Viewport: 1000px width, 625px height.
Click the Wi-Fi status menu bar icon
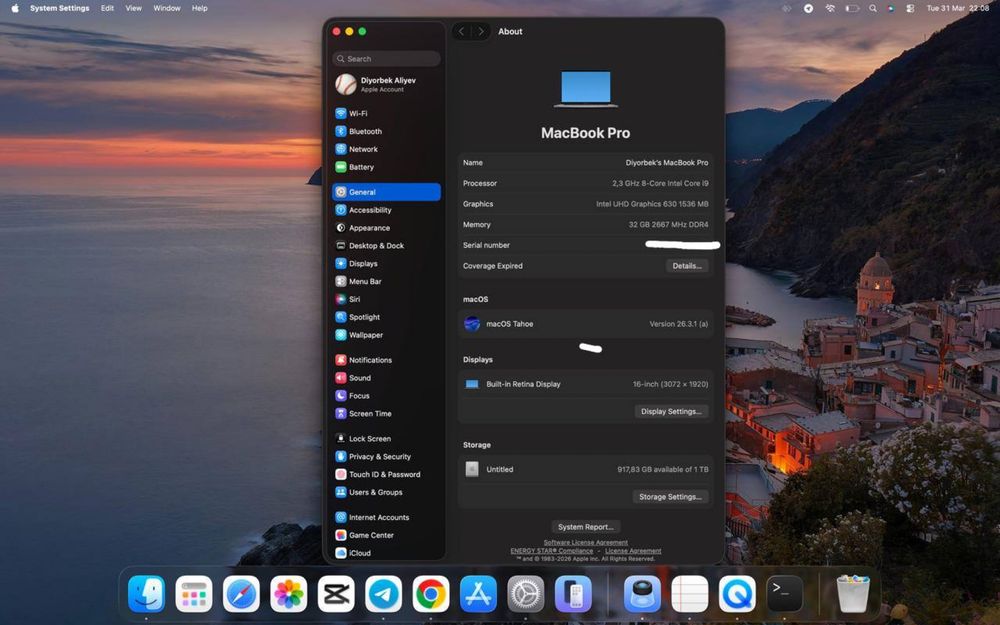(x=830, y=8)
